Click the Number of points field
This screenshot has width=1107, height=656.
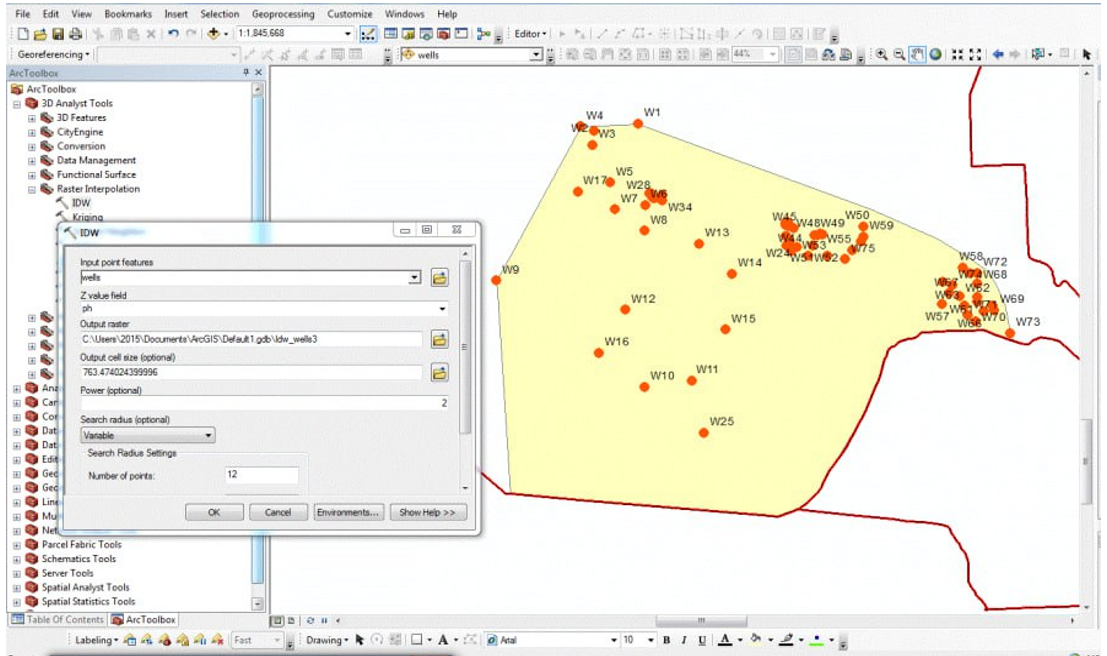[261, 475]
